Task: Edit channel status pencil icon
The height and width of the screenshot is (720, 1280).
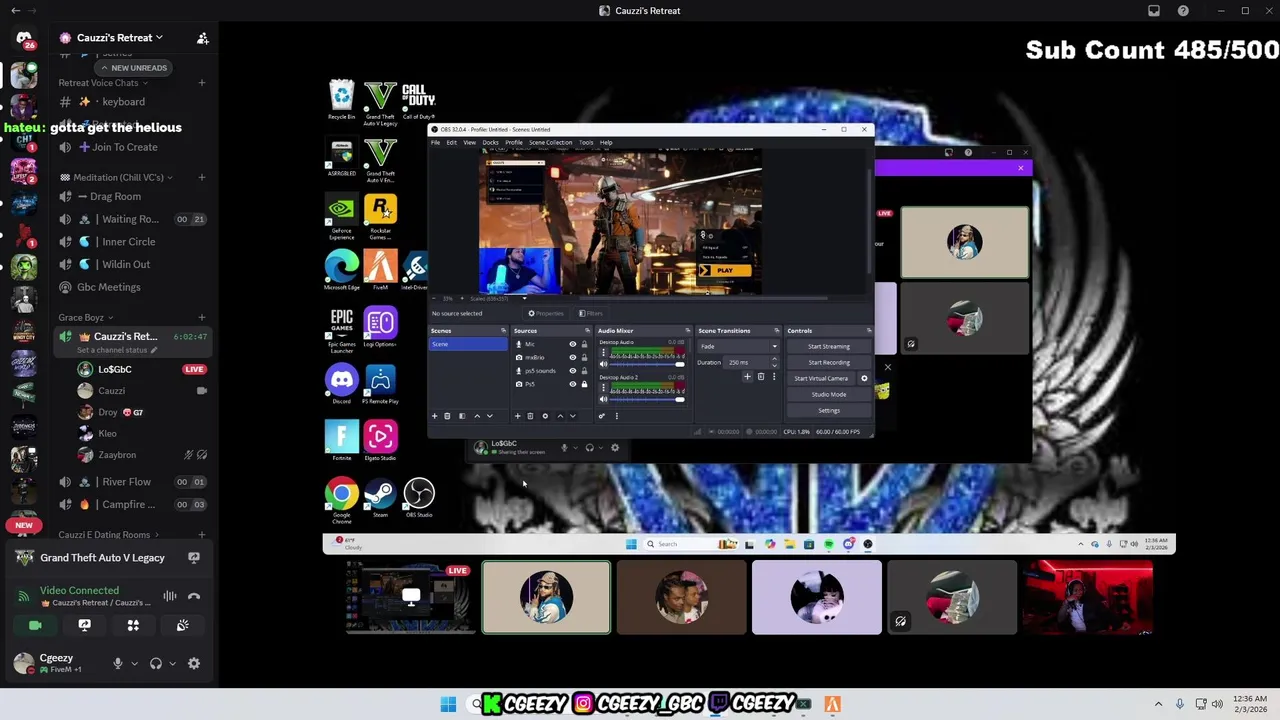Action: 154,350
